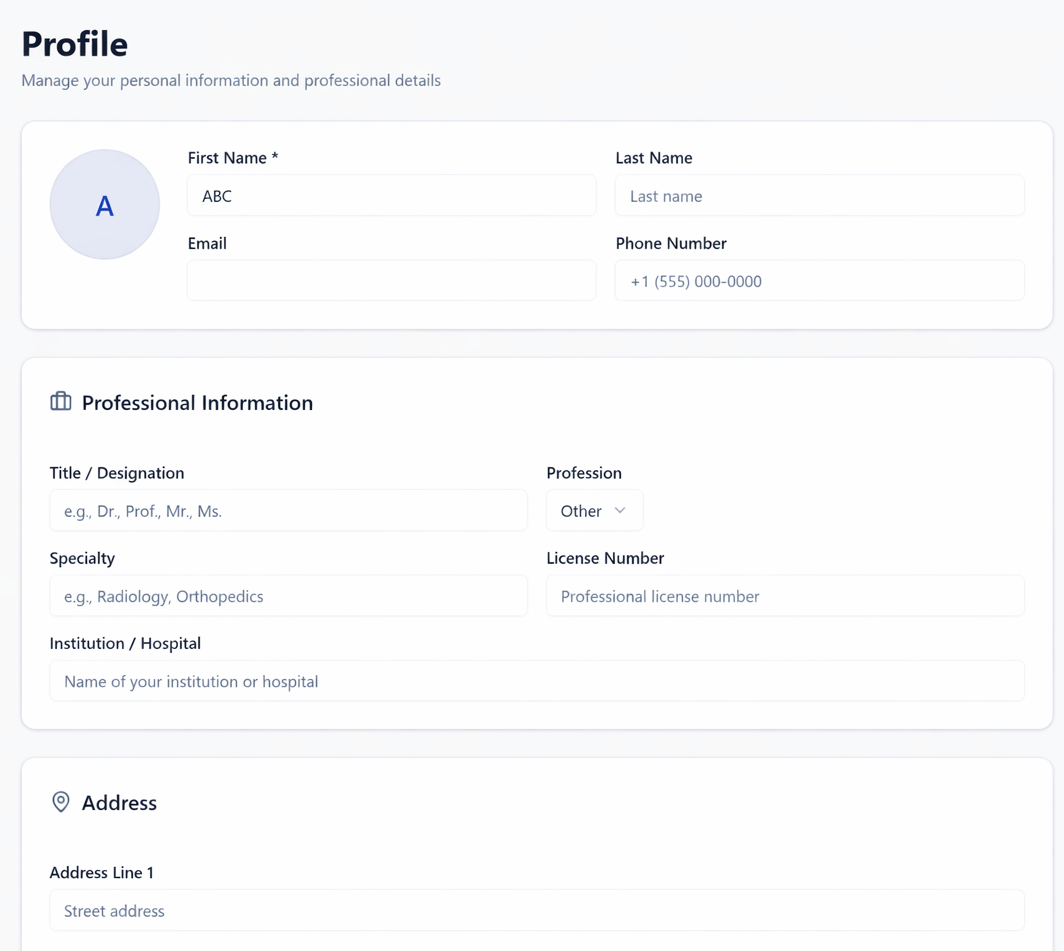1064x951 pixels.
Task: Click the Title / Designation input field
Action: 288,510
